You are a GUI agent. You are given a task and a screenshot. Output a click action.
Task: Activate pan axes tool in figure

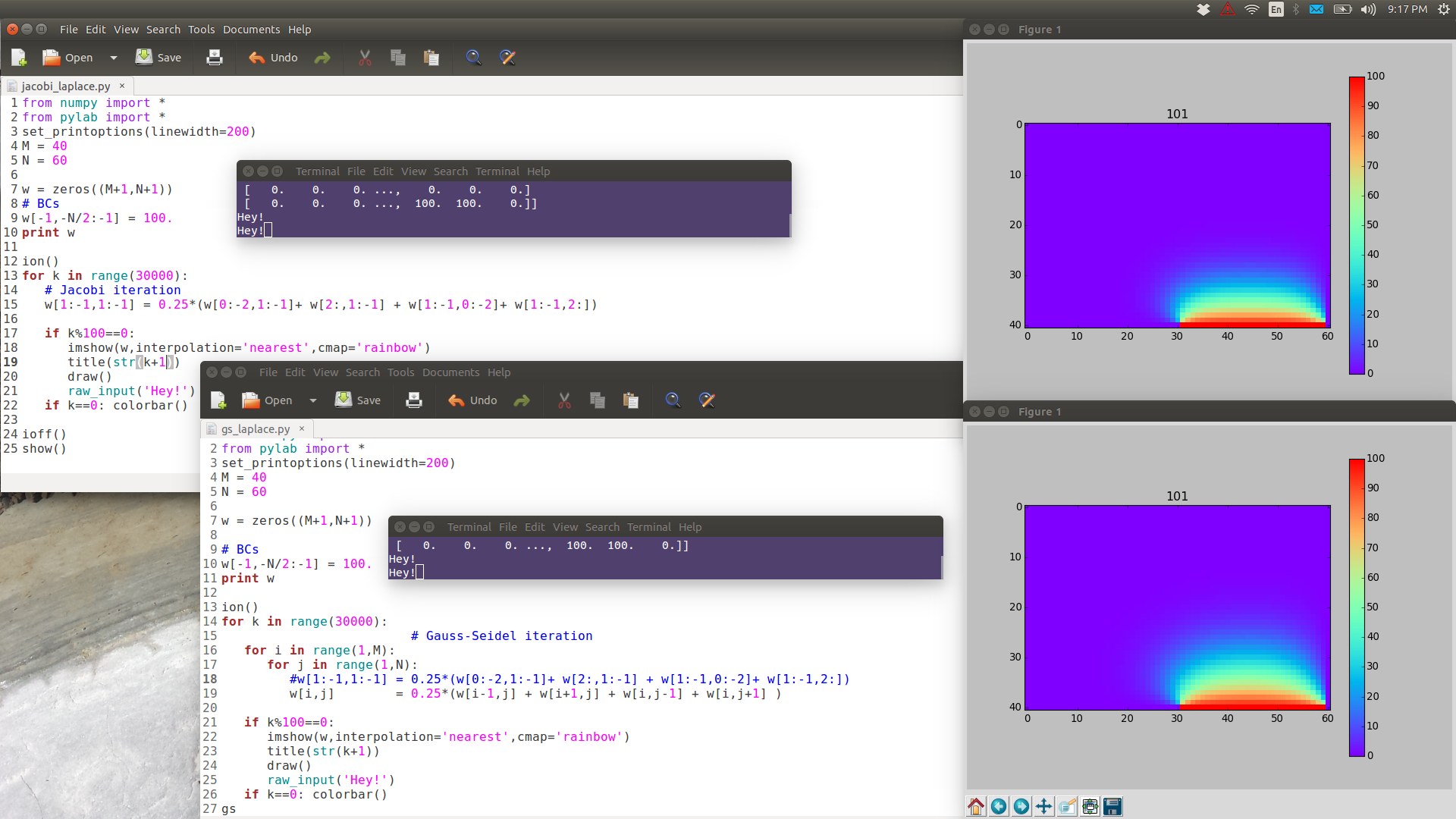(x=1044, y=806)
